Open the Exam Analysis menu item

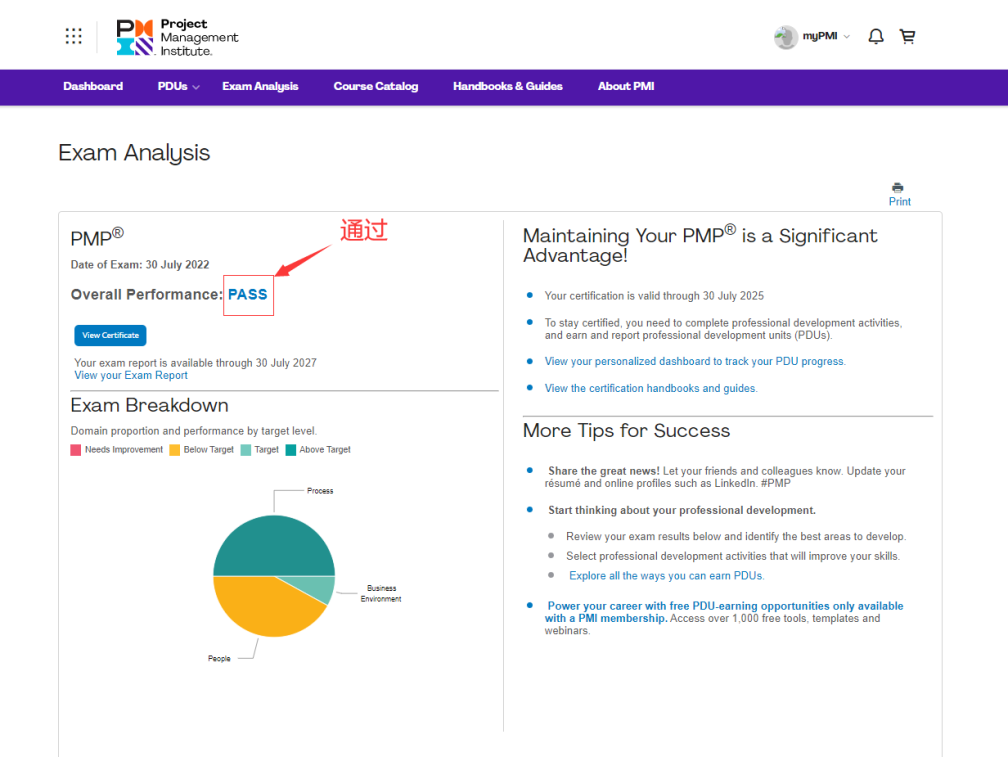coord(260,86)
